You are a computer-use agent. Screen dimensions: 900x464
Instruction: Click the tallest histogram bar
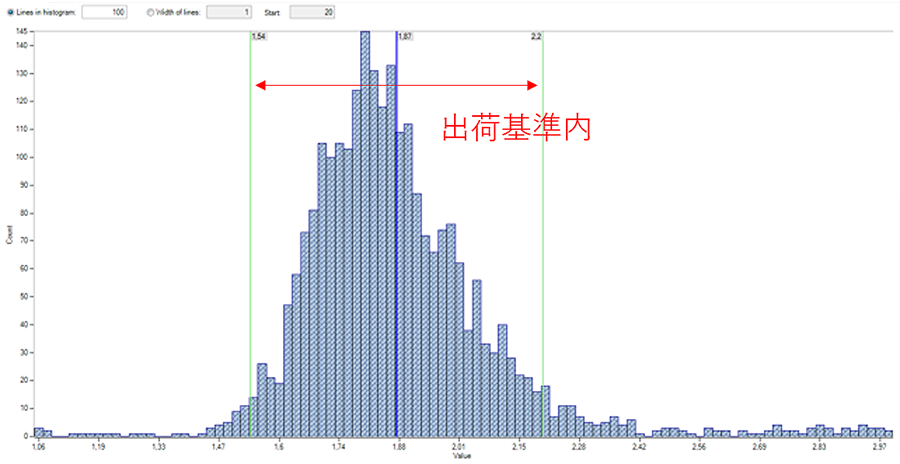click(x=365, y=233)
